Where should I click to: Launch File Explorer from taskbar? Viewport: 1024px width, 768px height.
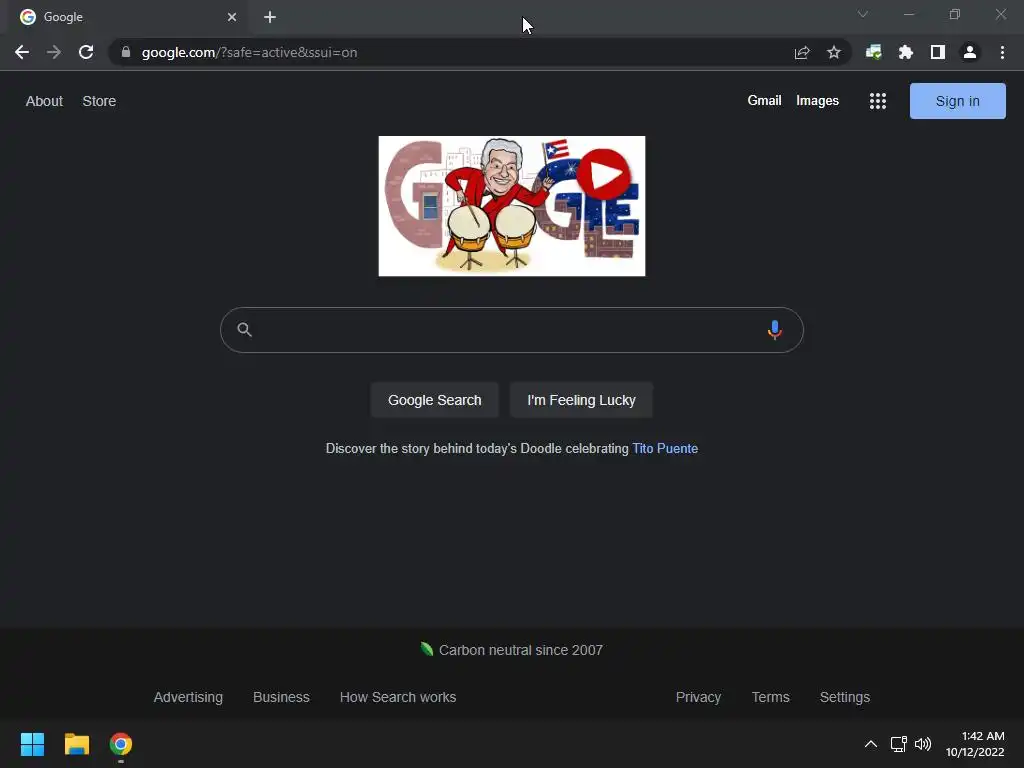76,744
